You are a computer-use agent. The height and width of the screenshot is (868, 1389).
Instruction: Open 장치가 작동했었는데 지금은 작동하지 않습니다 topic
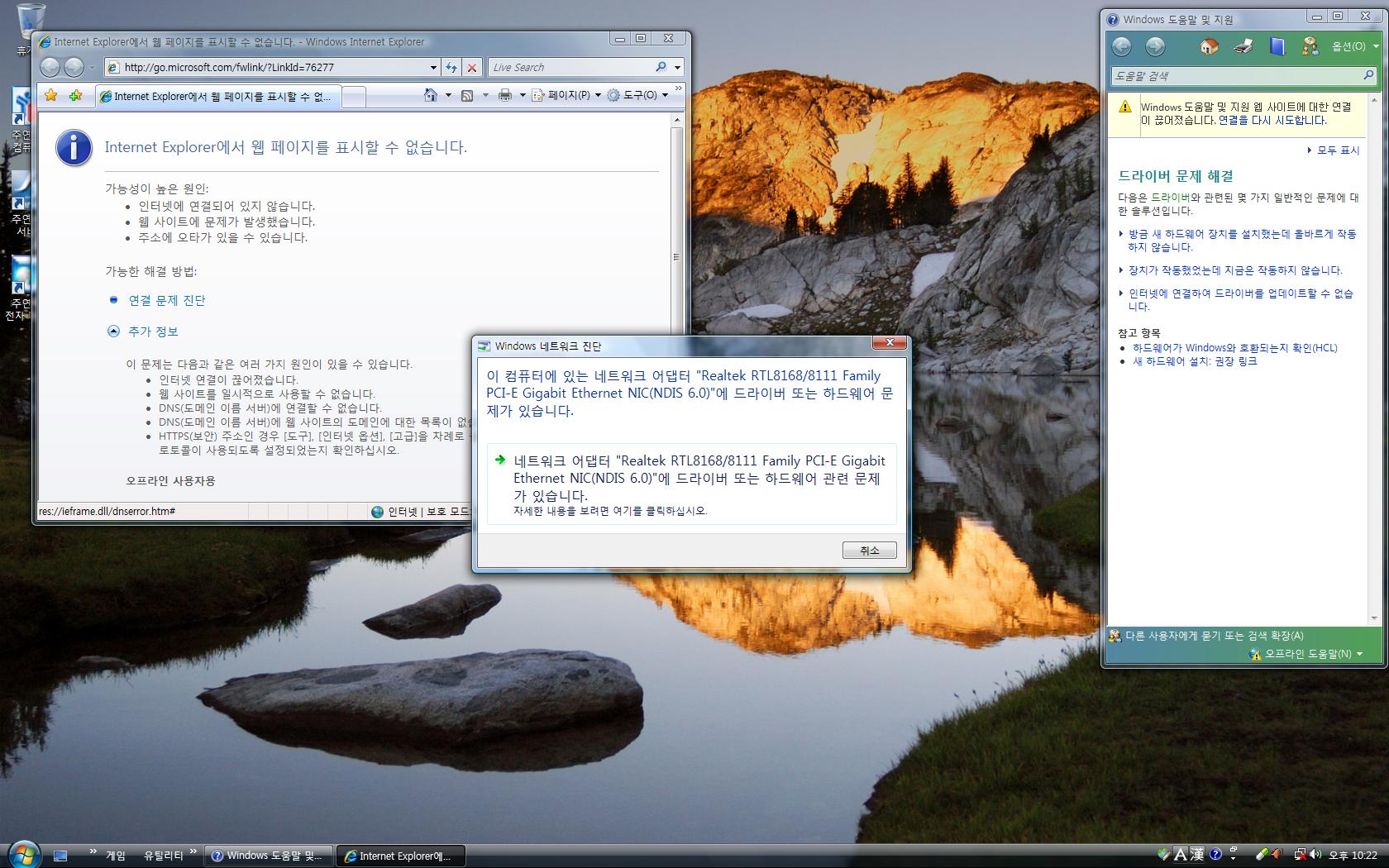point(1235,270)
